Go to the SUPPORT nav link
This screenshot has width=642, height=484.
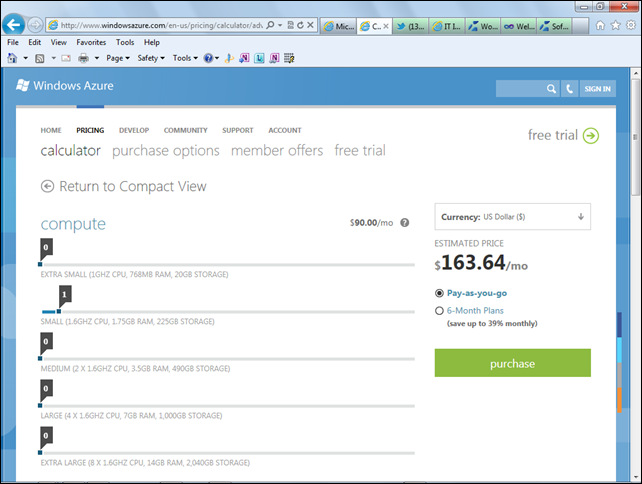237,130
